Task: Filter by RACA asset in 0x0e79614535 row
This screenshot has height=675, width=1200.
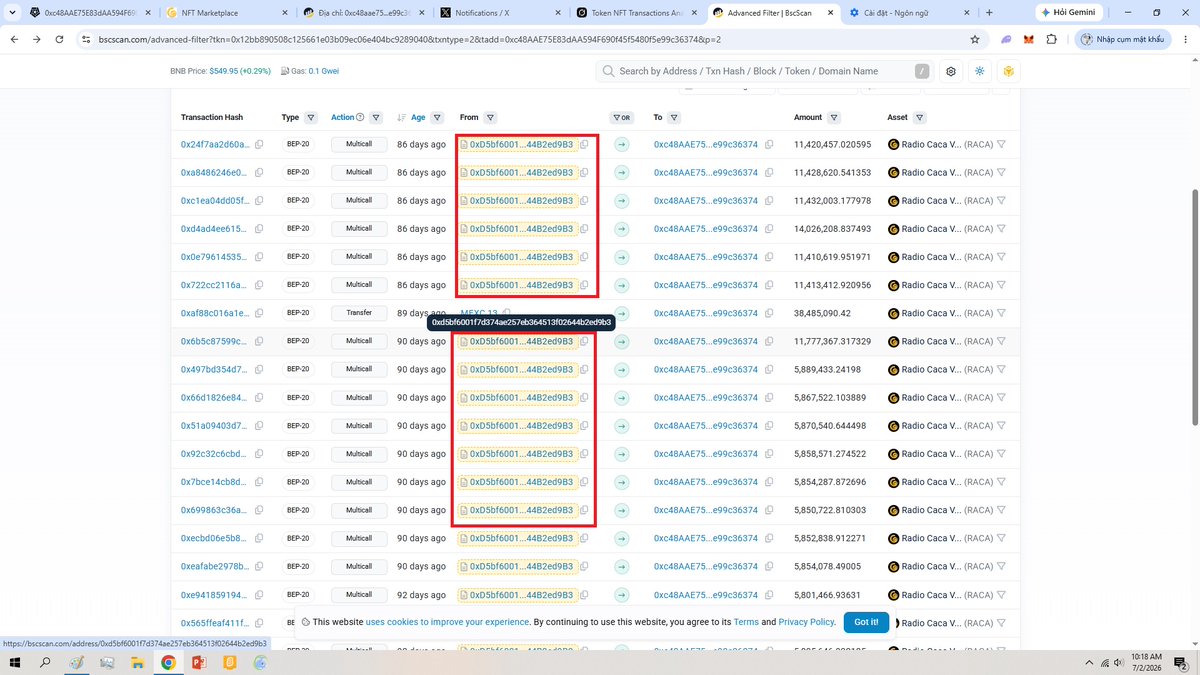Action: pos(1001,257)
